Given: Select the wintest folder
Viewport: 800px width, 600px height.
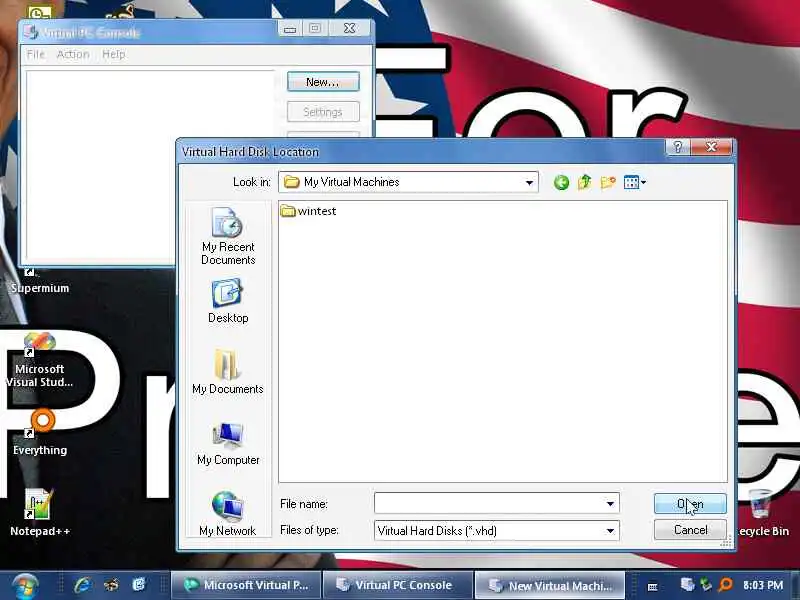Looking at the screenshot, I should coord(309,211).
